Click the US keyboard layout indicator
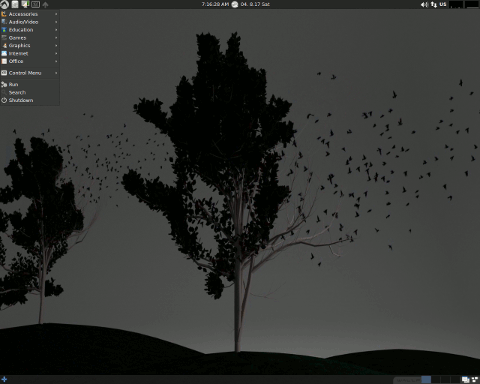 pos(443,4)
